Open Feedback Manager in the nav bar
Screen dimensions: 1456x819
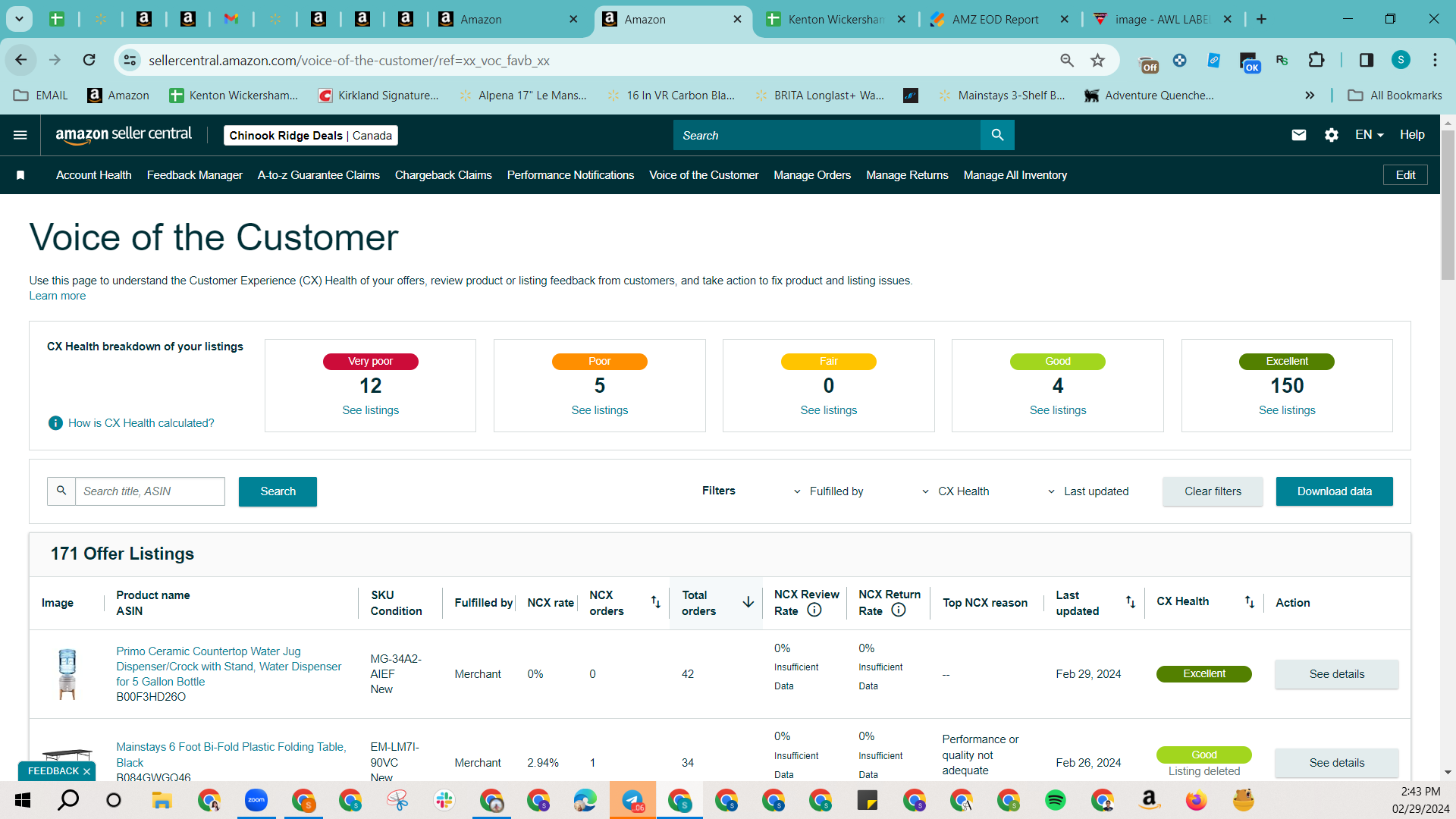(x=195, y=175)
